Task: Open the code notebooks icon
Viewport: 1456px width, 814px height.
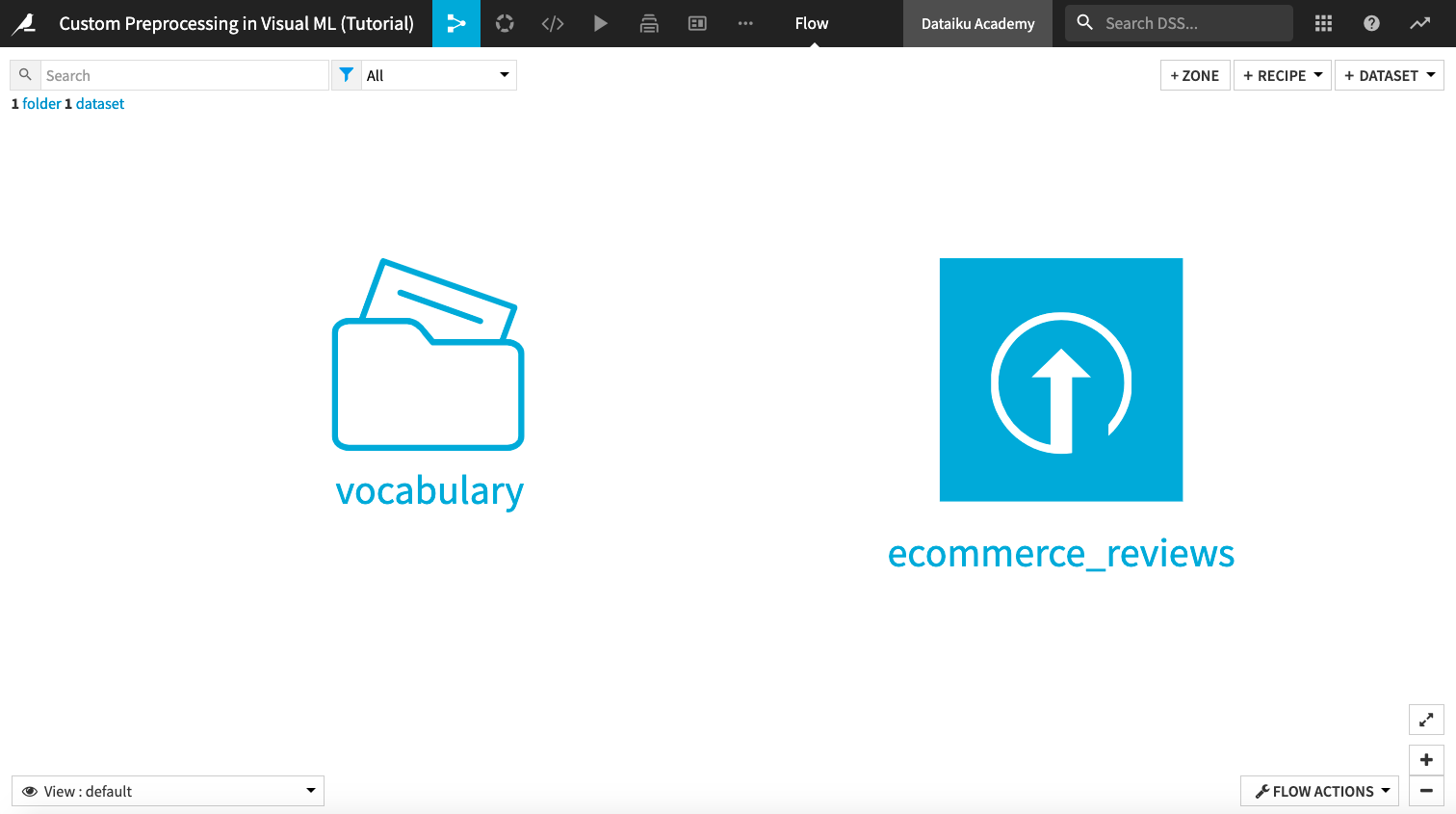Action: 553,23
